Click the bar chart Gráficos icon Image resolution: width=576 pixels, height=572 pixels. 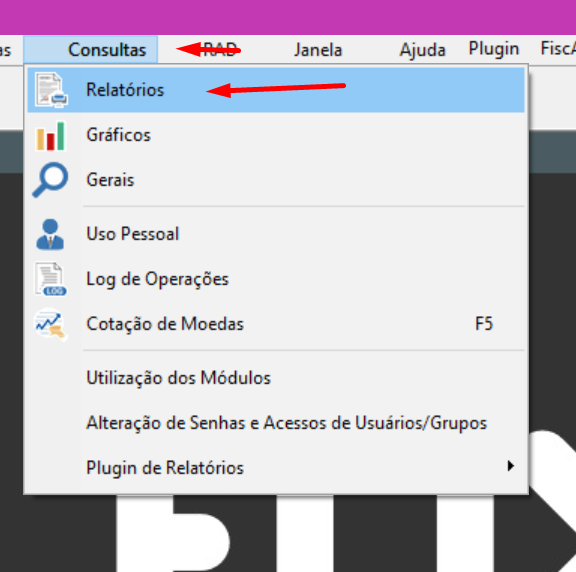[50, 136]
